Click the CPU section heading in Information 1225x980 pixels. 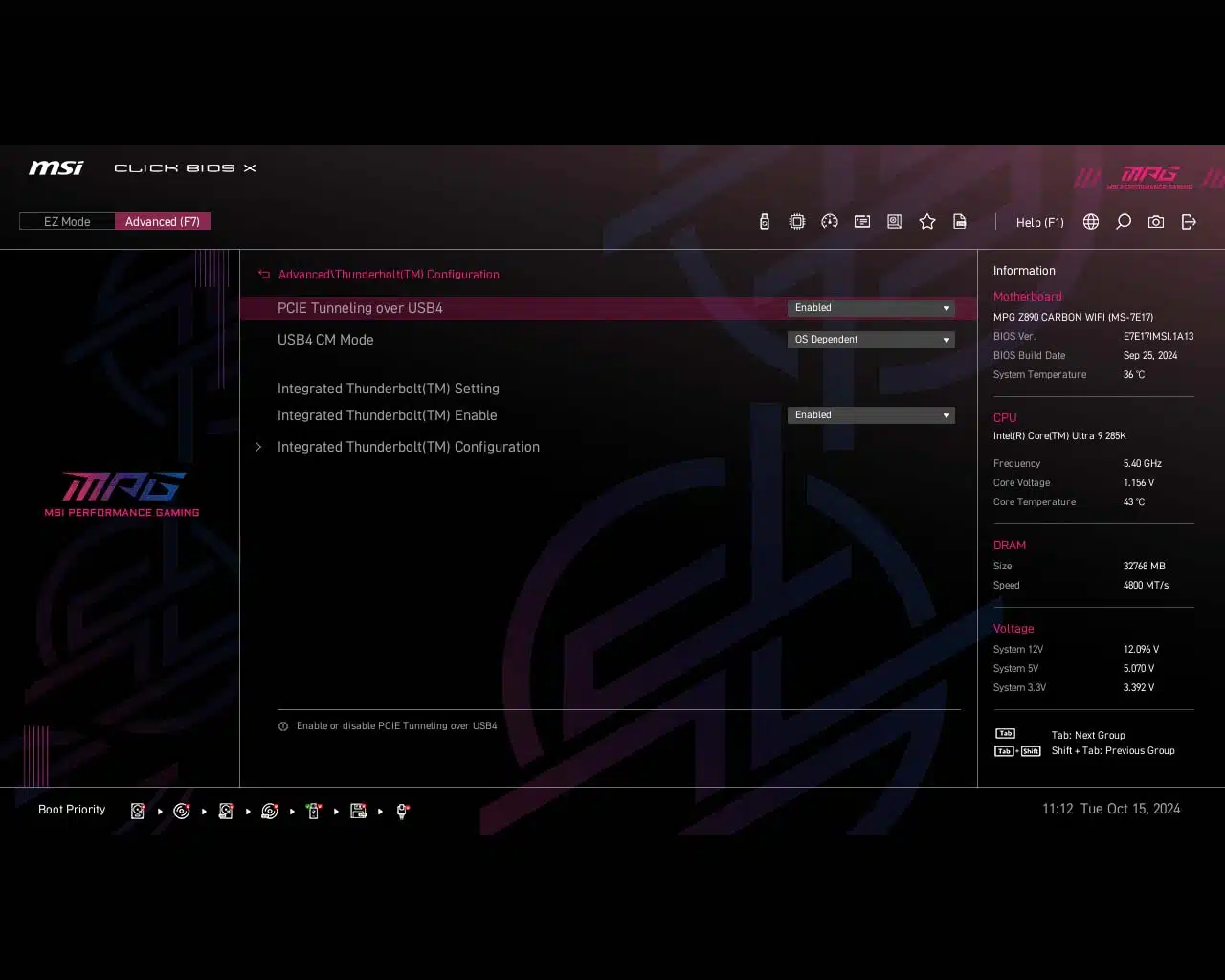(x=1005, y=418)
